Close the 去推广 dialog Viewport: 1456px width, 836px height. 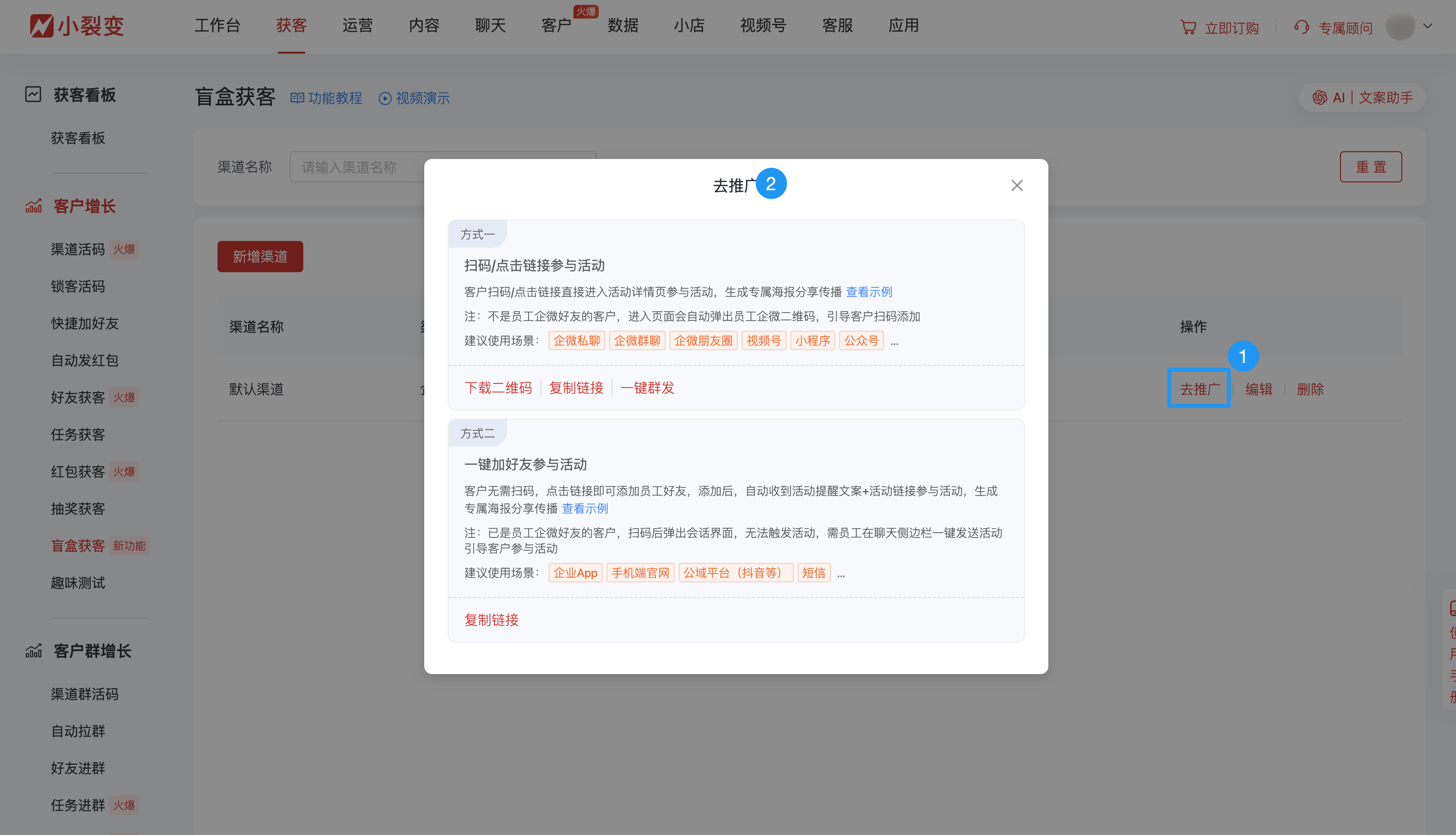click(x=1017, y=185)
